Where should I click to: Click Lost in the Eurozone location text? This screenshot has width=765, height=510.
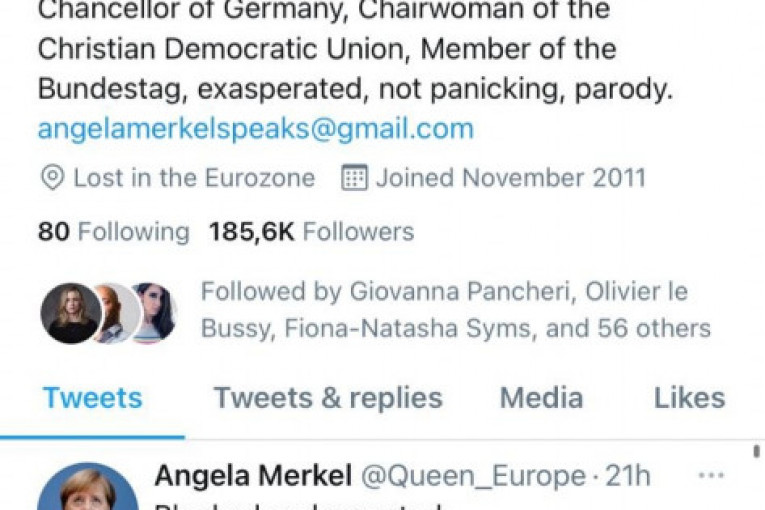[194, 178]
